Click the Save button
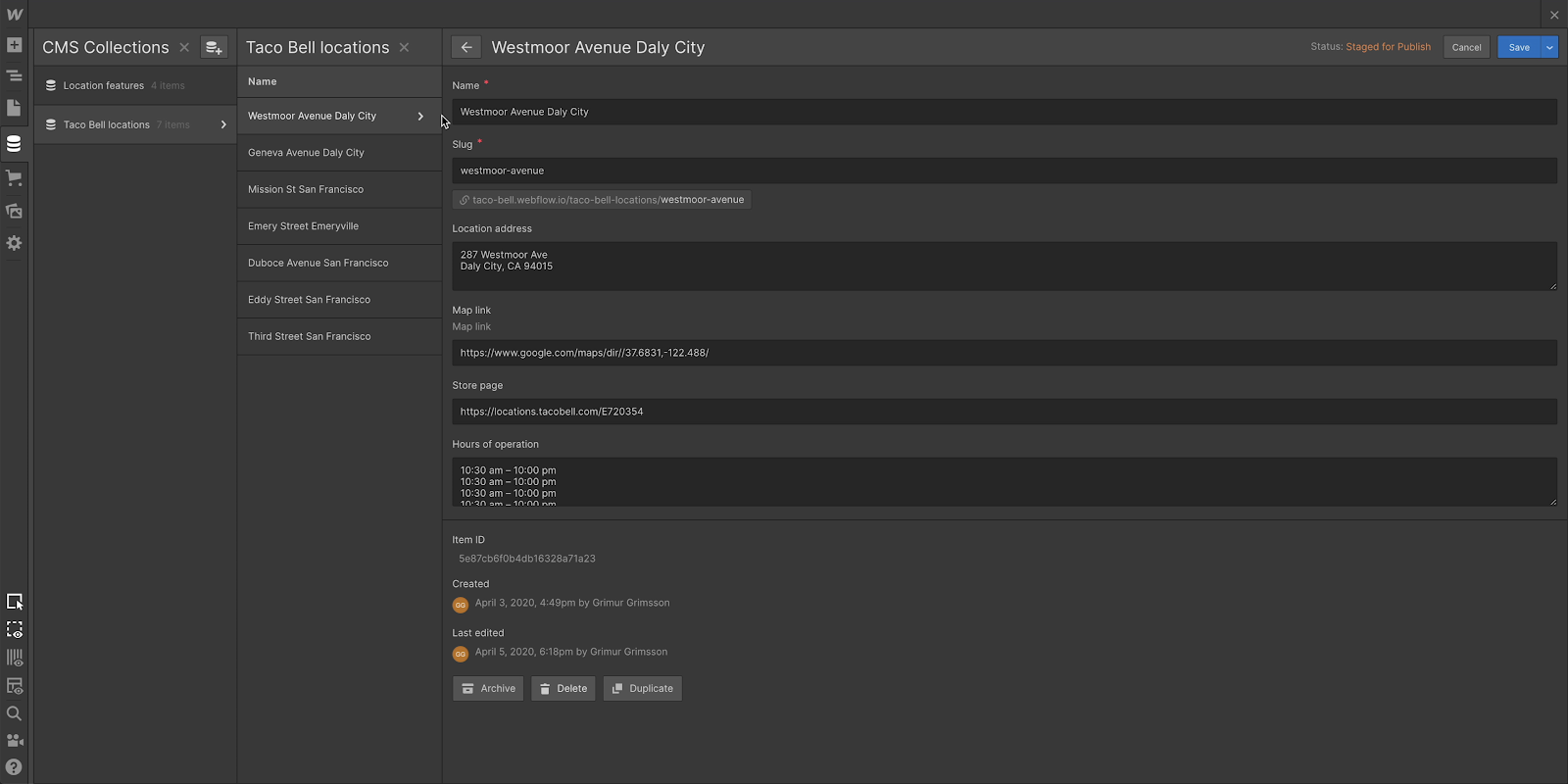1568x784 pixels. 1519,47
